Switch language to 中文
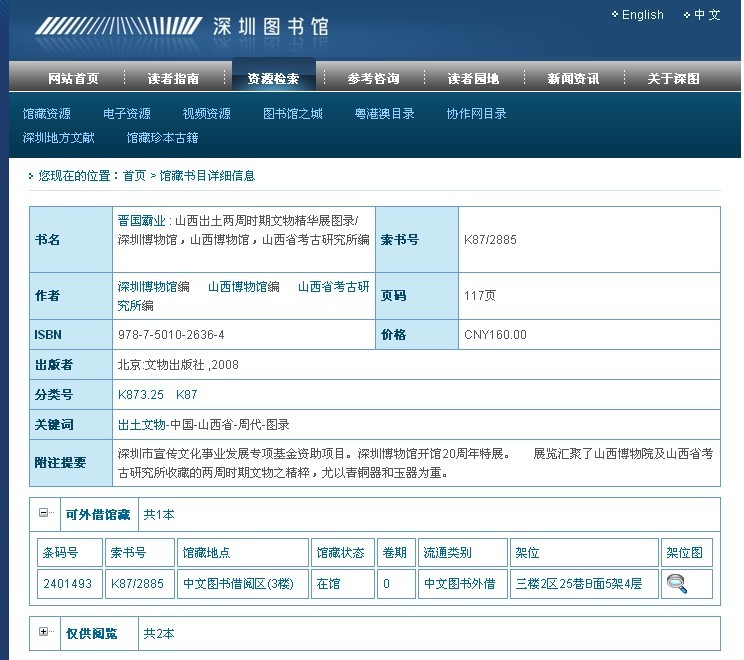744x660 pixels. coord(707,15)
